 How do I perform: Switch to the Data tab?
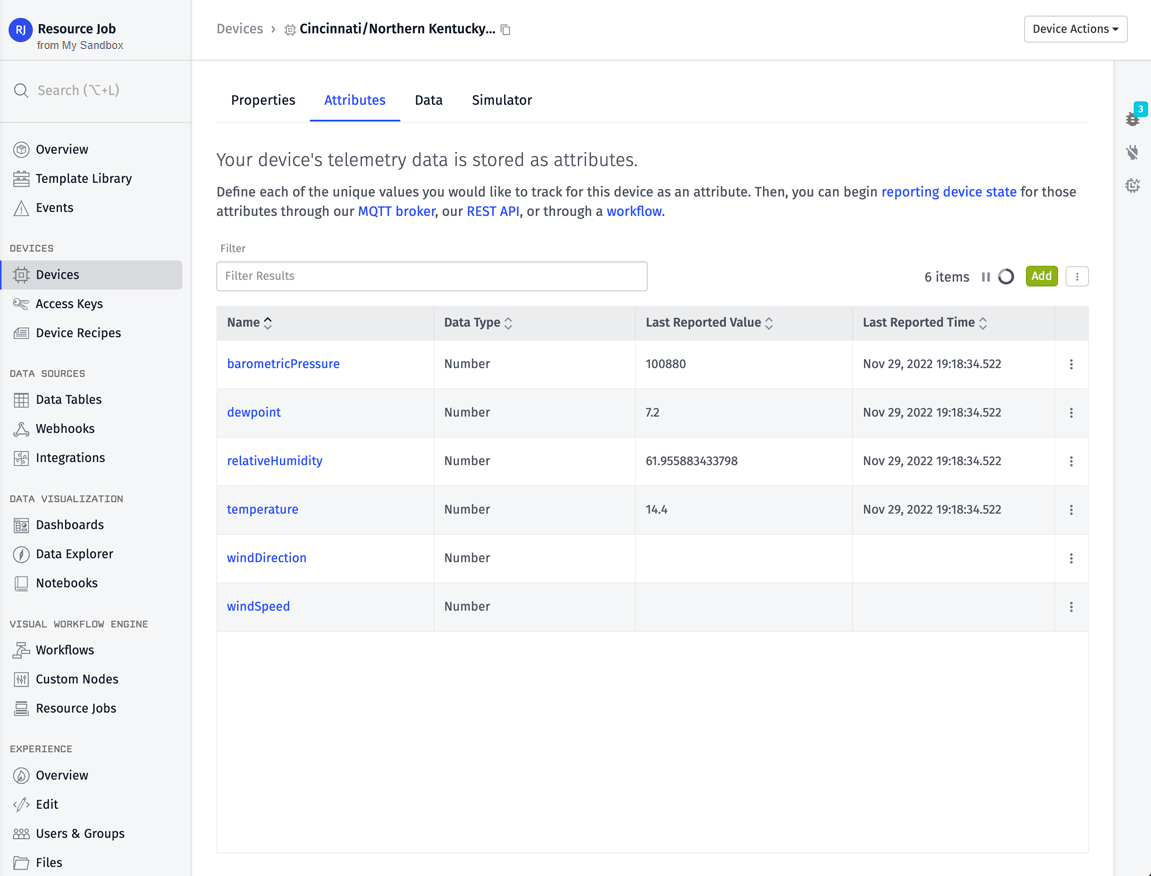(x=429, y=101)
